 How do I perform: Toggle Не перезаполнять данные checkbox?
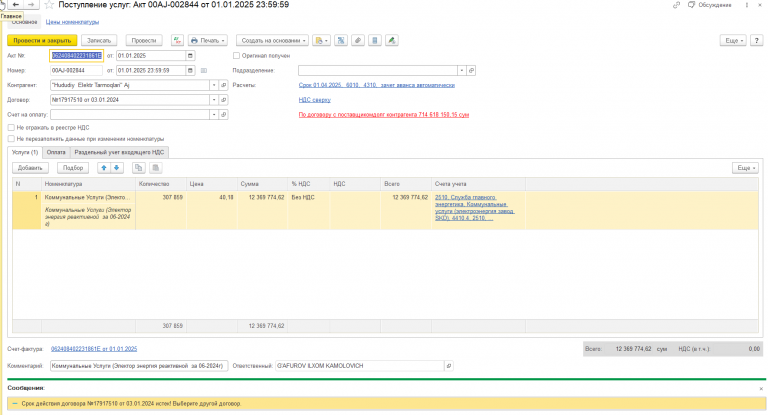point(11,139)
